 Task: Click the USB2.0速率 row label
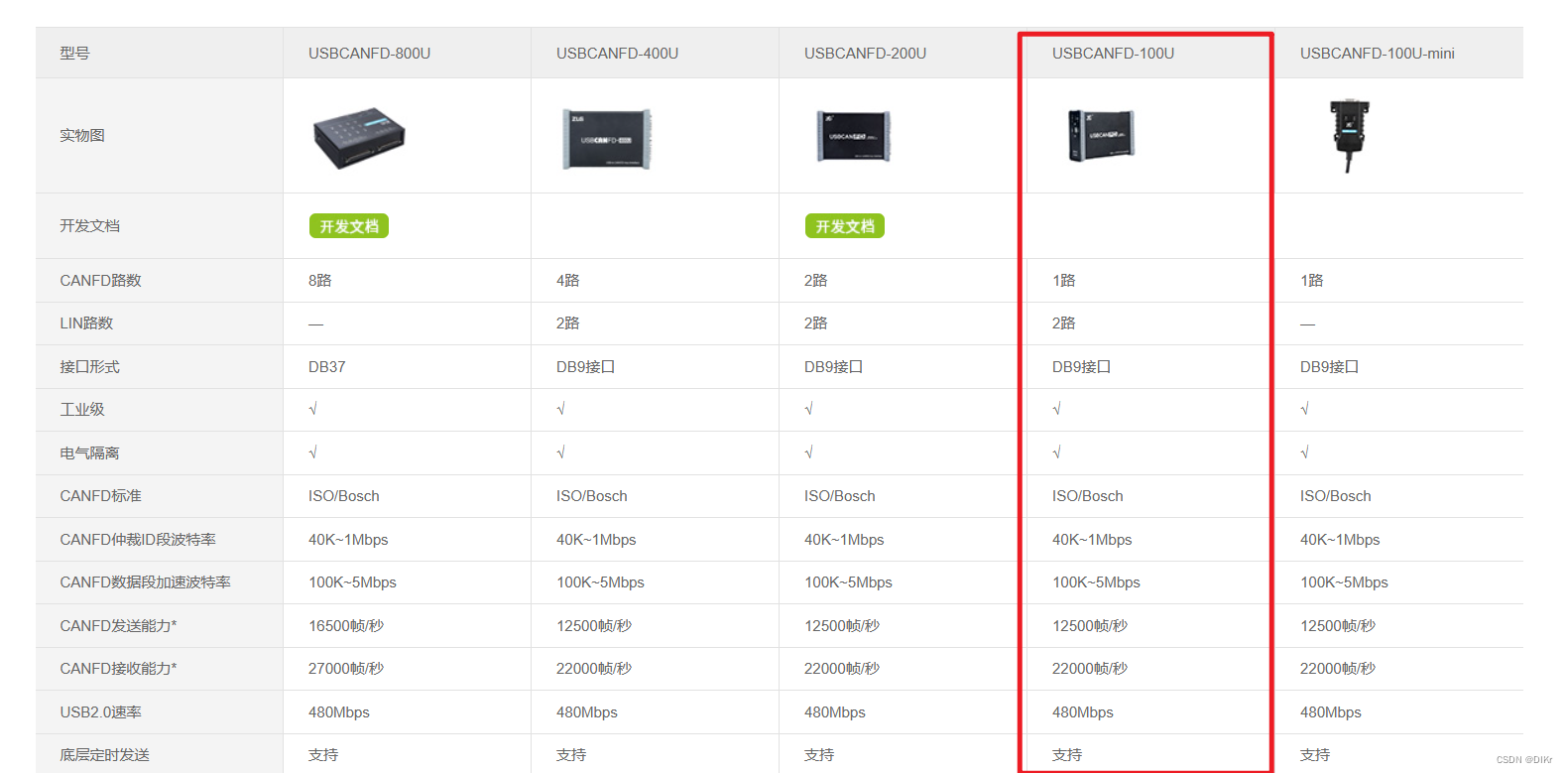click(x=100, y=712)
